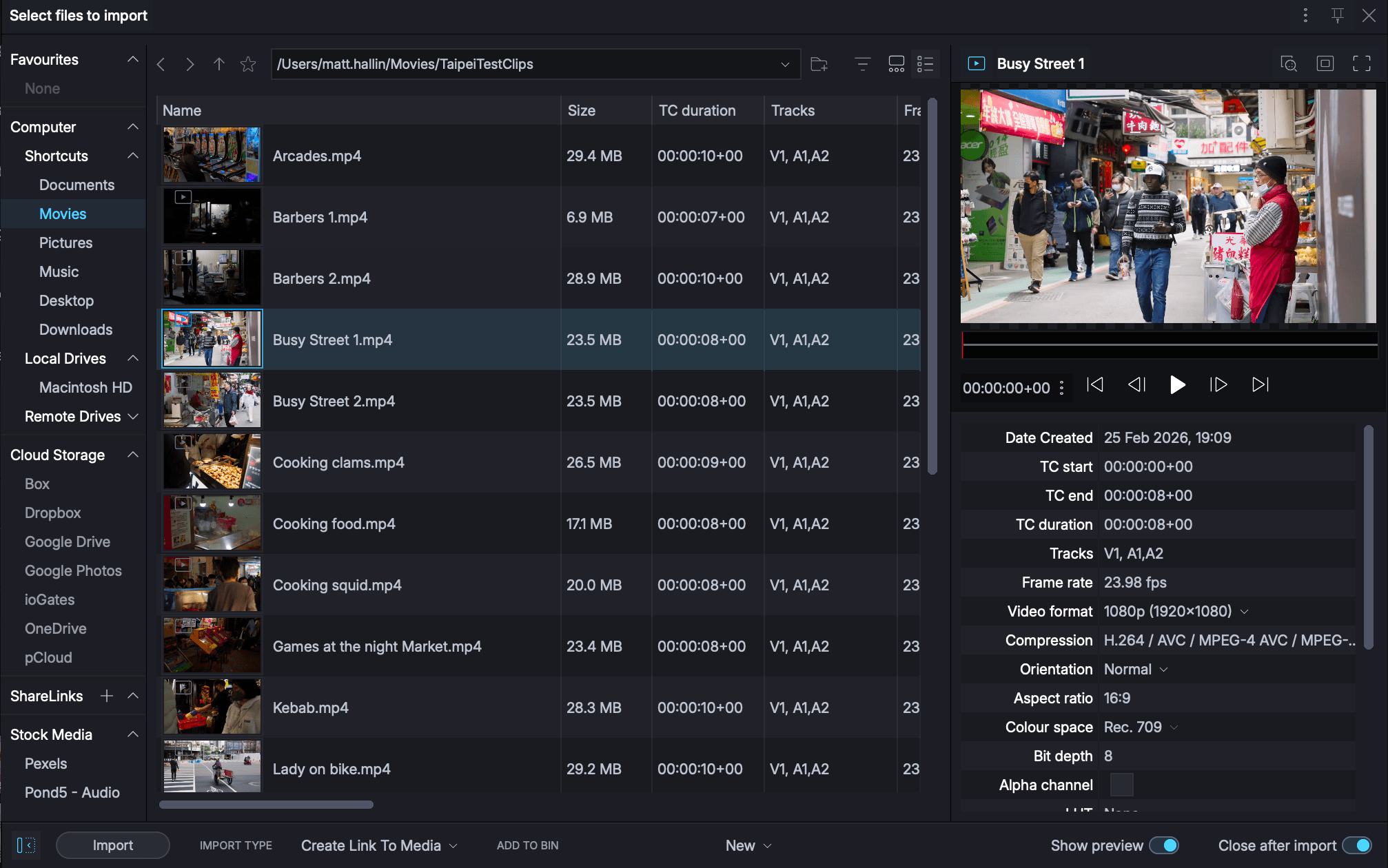Open Pictures shortcut
Image resolution: width=1388 pixels, height=868 pixels.
pyautogui.click(x=65, y=242)
